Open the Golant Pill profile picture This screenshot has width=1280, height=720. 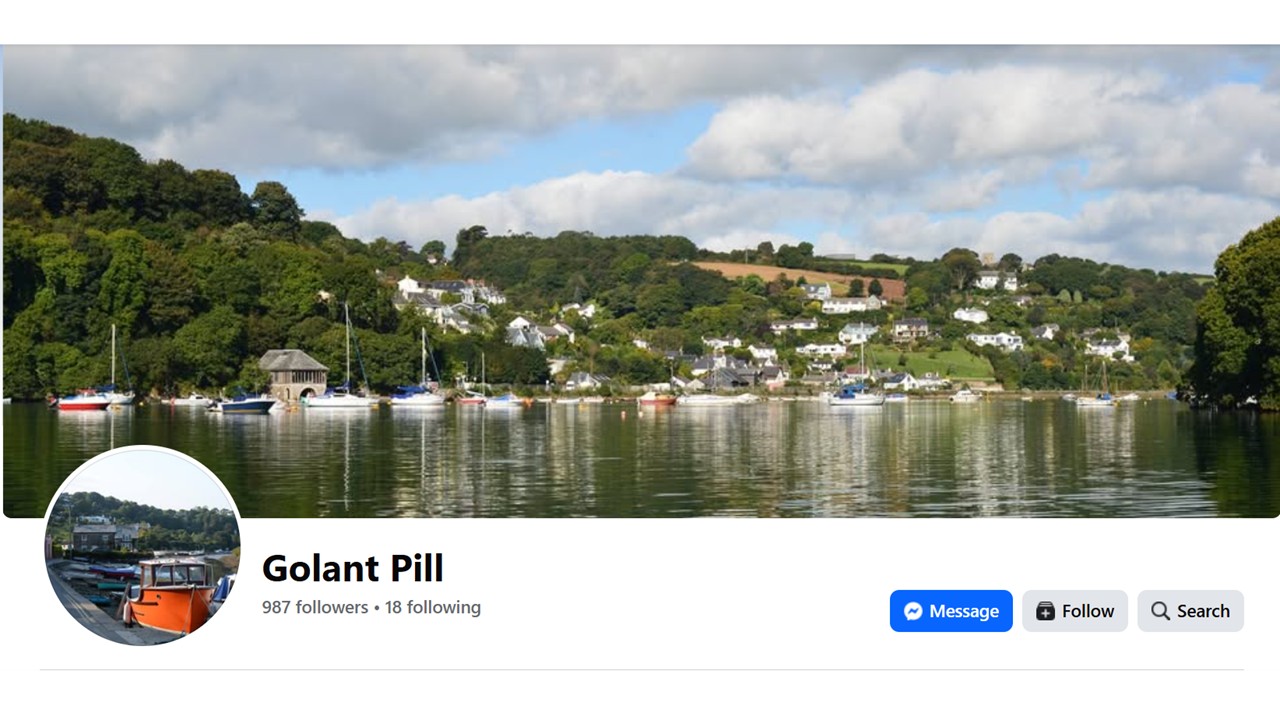click(143, 545)
